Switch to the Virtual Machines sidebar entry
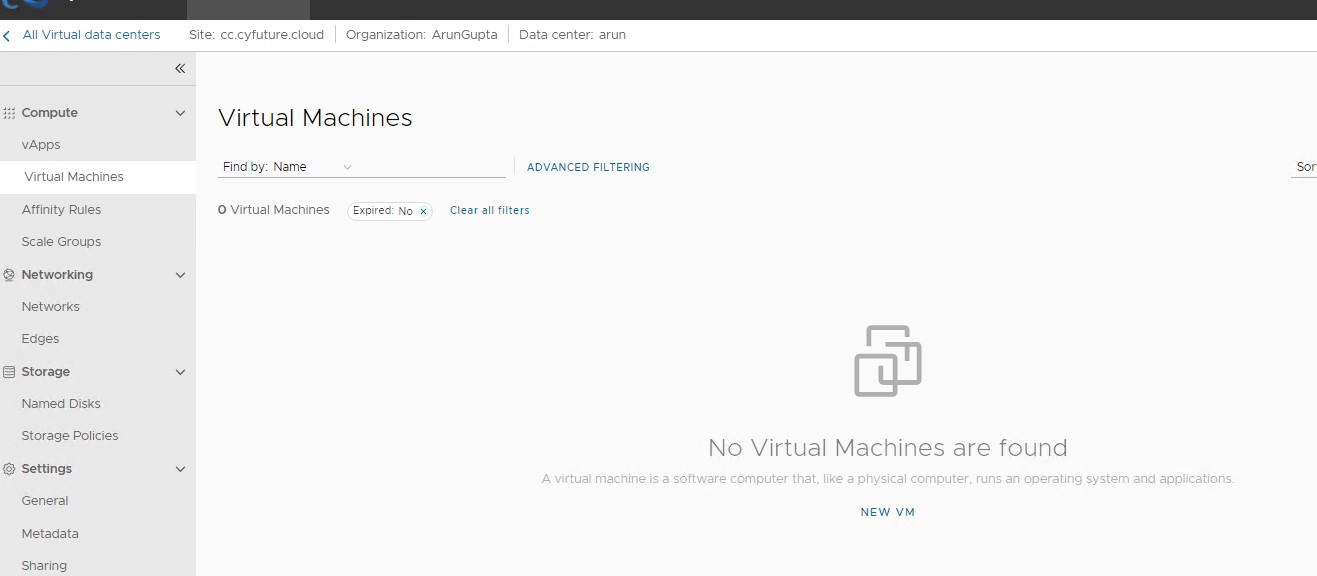 tap(73, 176)
